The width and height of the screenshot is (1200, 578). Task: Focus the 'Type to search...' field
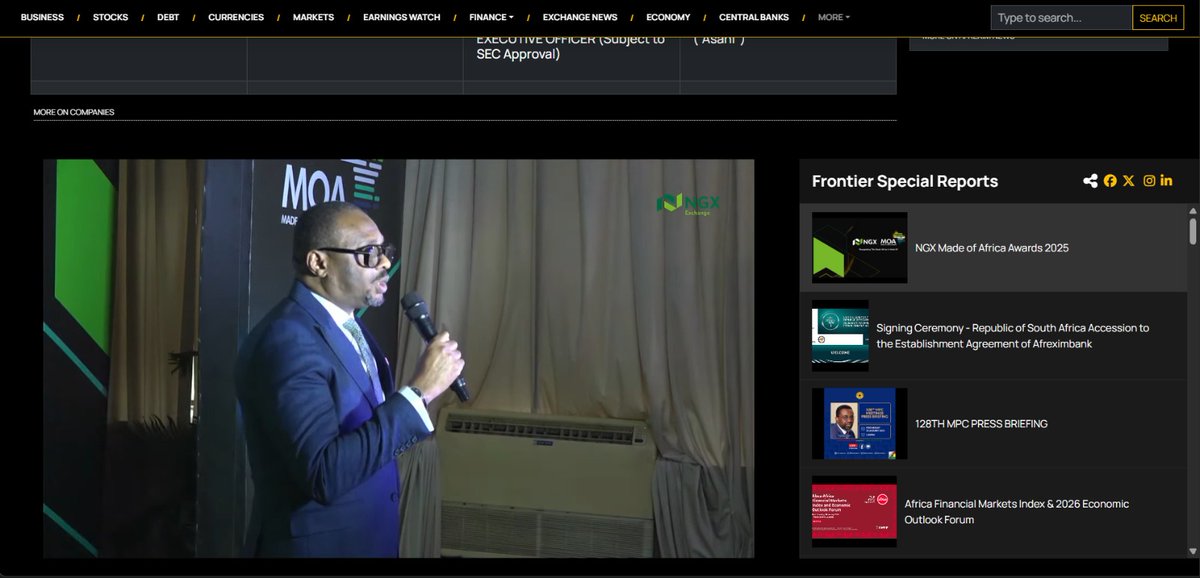point(1061,18)
